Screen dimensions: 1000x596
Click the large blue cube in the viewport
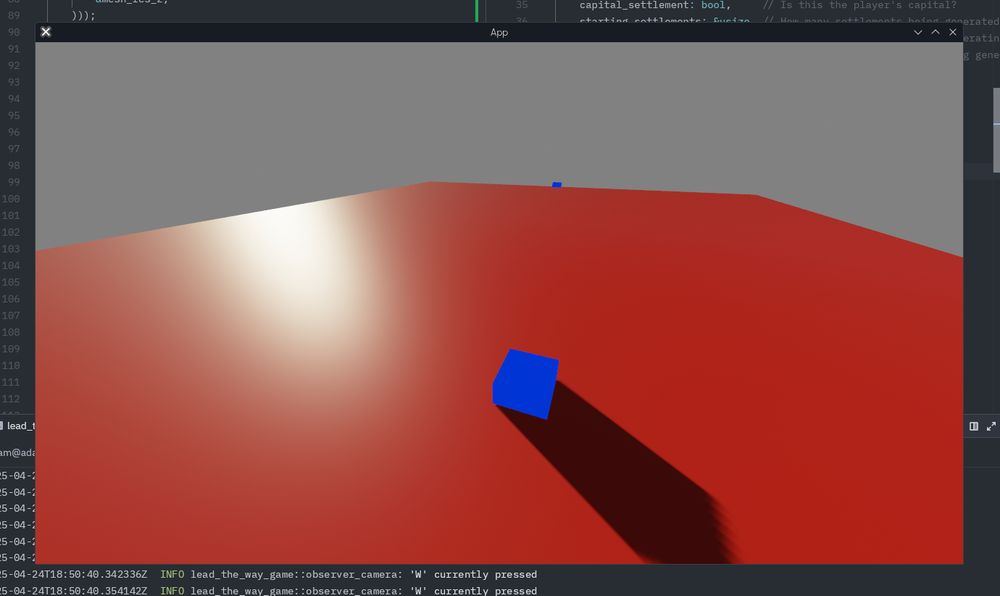point(526,384)
